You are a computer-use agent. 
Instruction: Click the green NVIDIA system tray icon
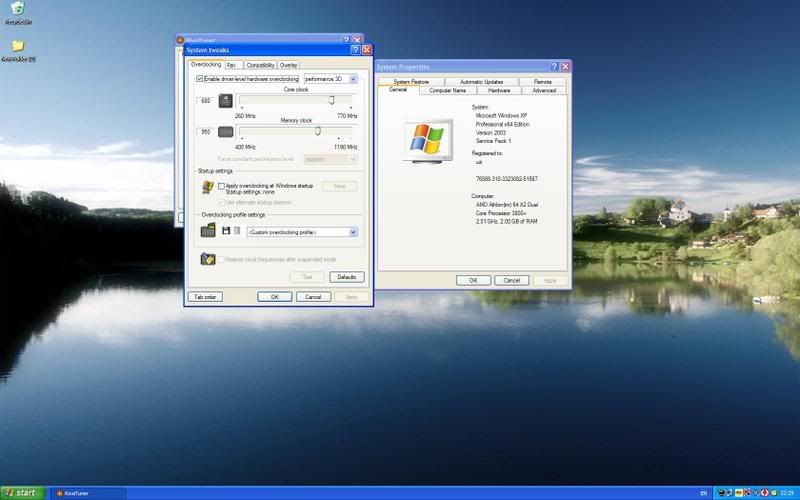[x=774, y=493]
